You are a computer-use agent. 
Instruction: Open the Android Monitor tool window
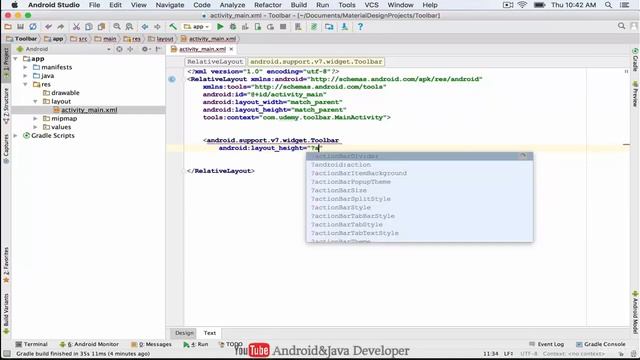point(89,344)
